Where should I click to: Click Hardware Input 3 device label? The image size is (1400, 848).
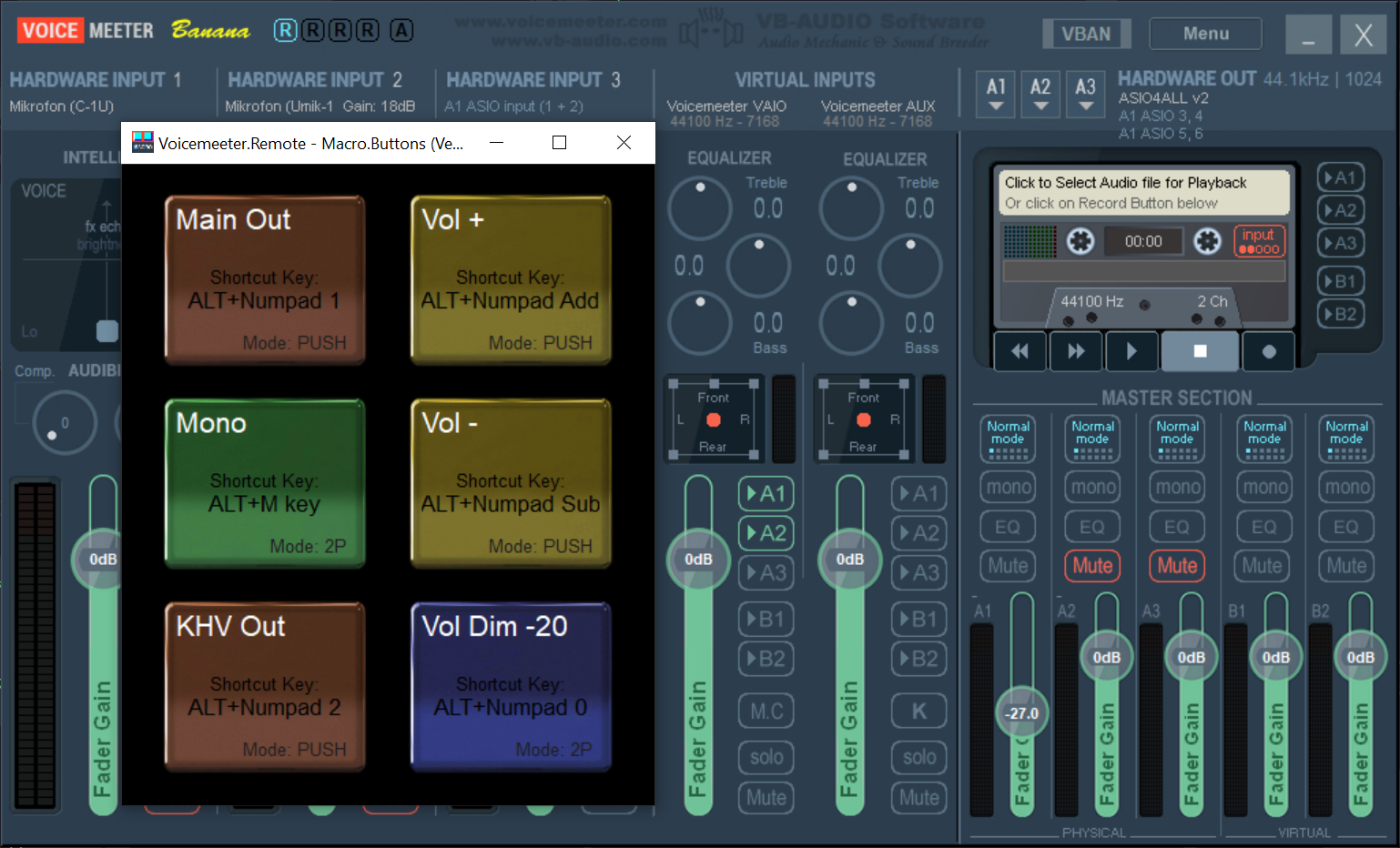point(514,106)
